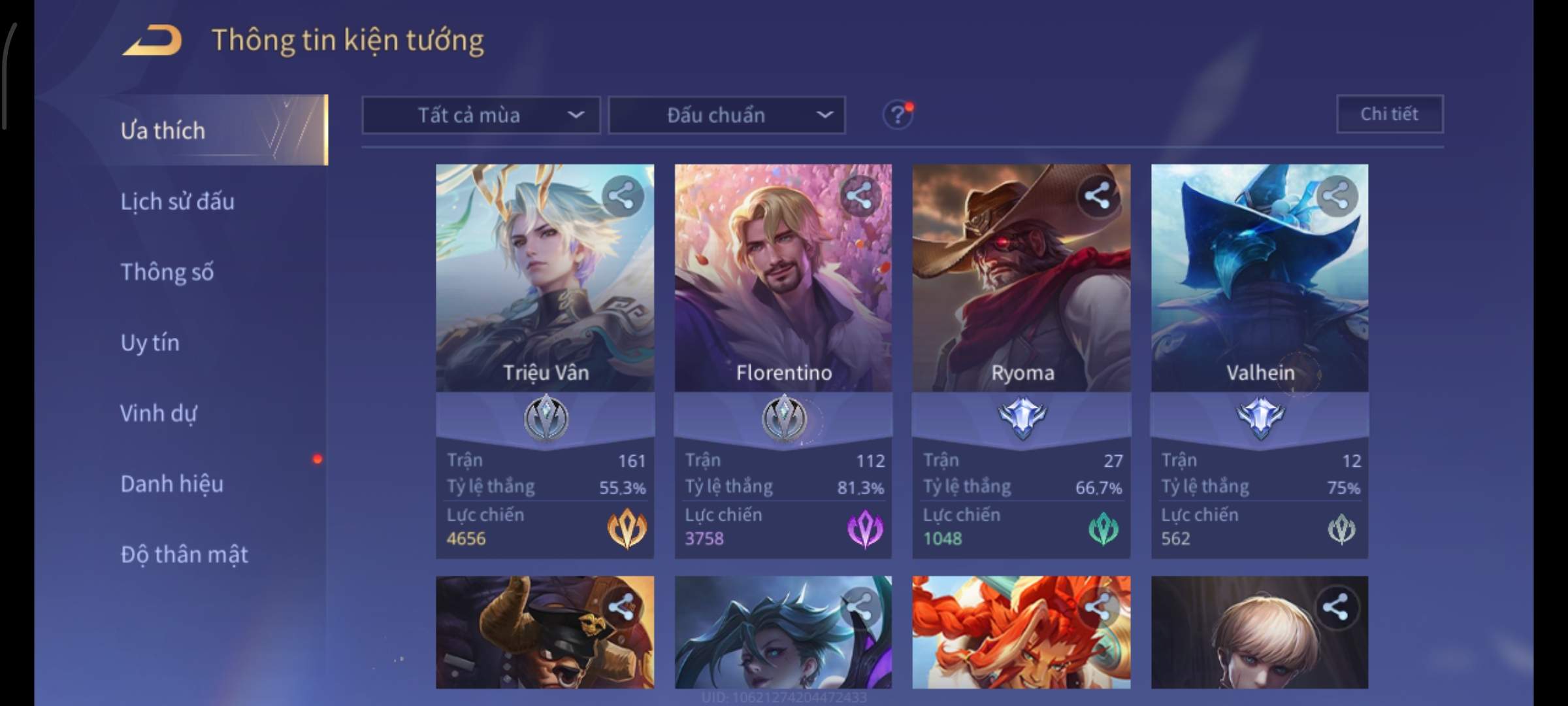This screenshot has width=1568, height=706.
Task: Tap Triệu Vân's gold combat power badge
Action: 627,528
